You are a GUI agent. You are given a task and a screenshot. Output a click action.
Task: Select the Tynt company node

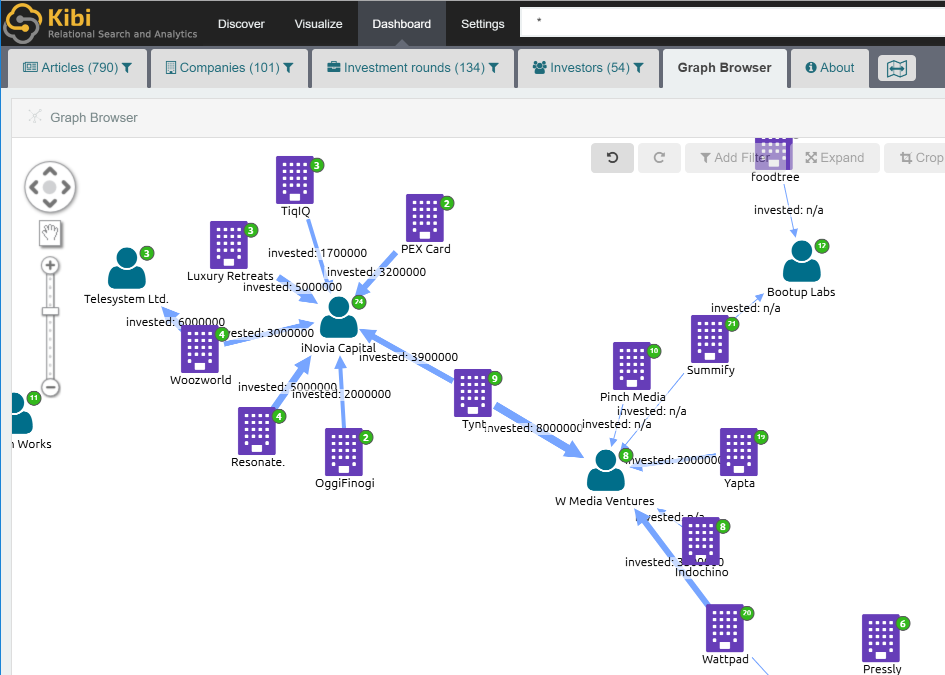click(x=472, y=393)
